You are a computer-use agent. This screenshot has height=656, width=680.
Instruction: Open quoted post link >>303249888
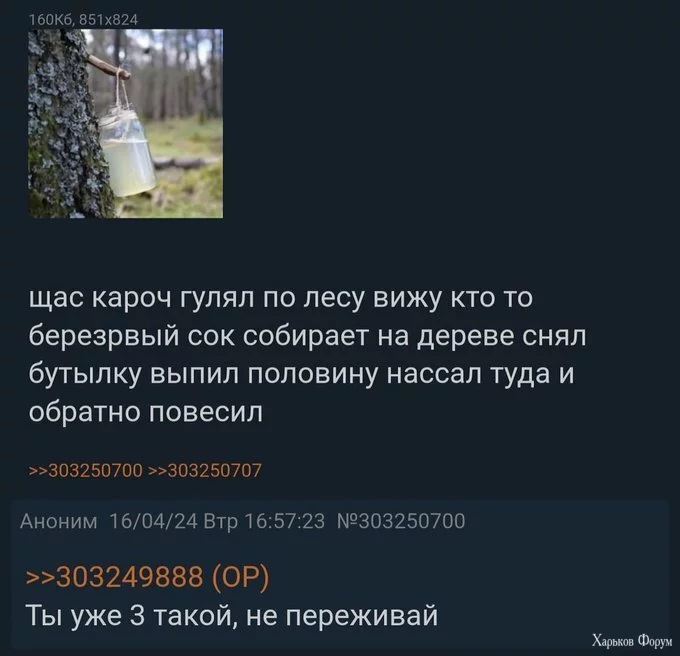(x=115, y=577)
